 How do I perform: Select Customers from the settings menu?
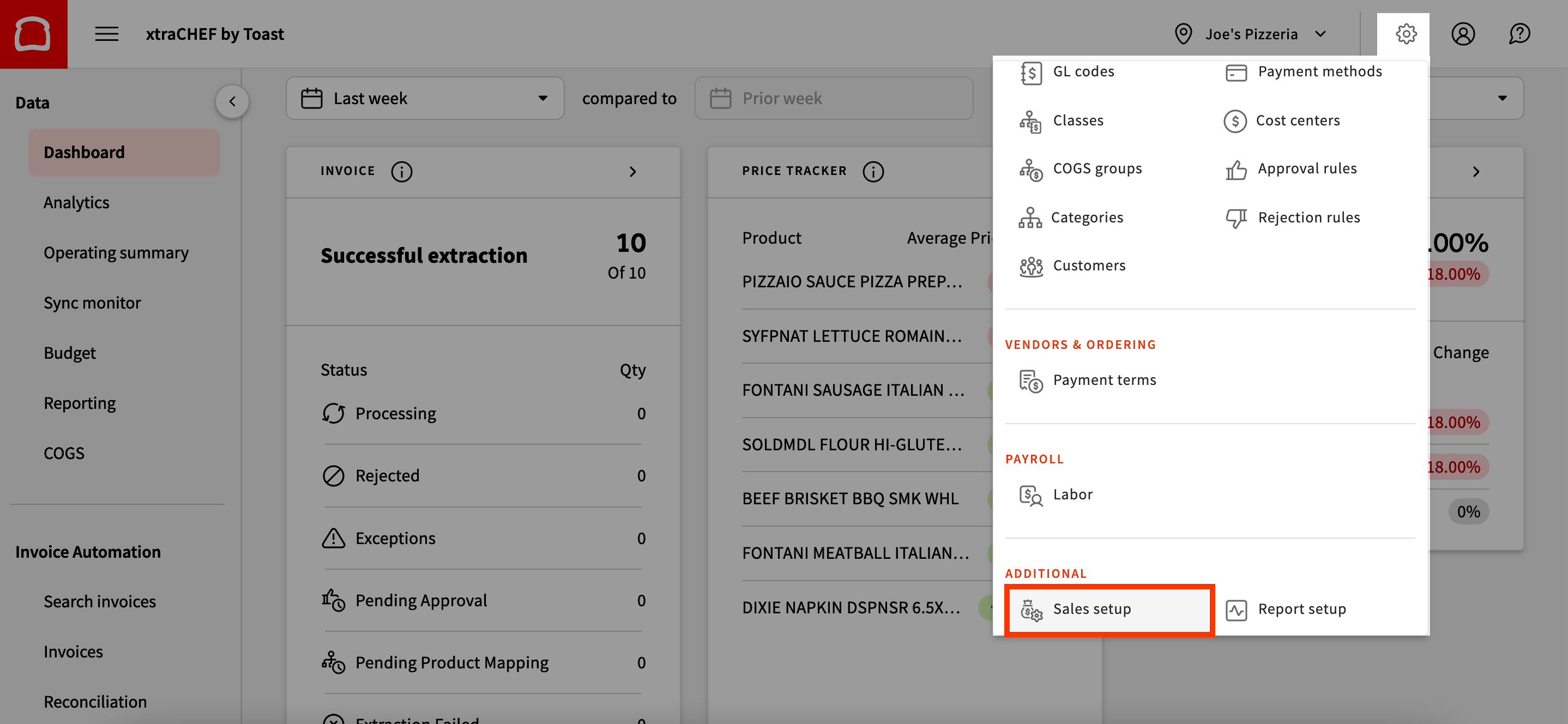coord(1089,266)
